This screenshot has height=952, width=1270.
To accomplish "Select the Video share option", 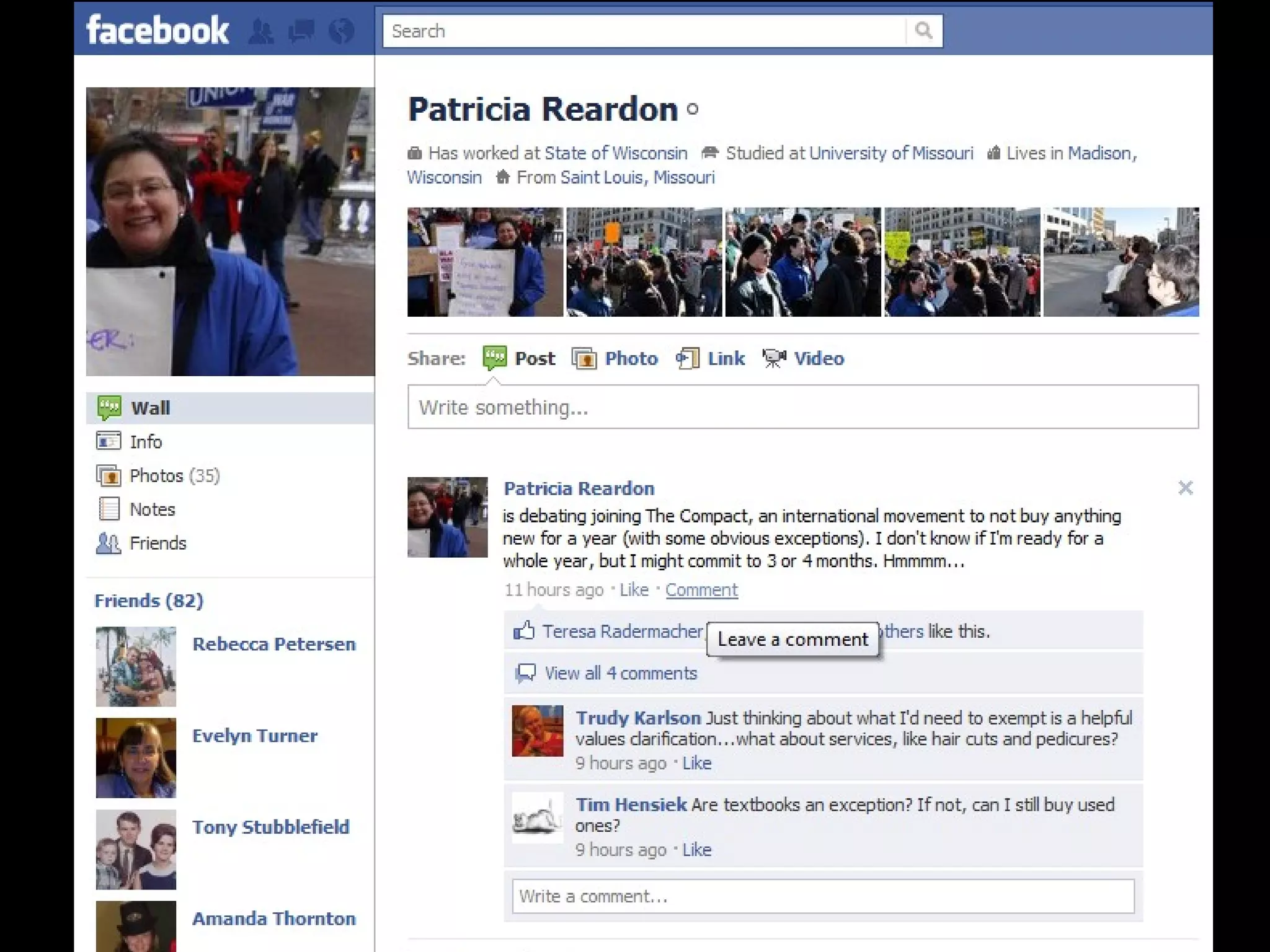I will pos(818,358).
